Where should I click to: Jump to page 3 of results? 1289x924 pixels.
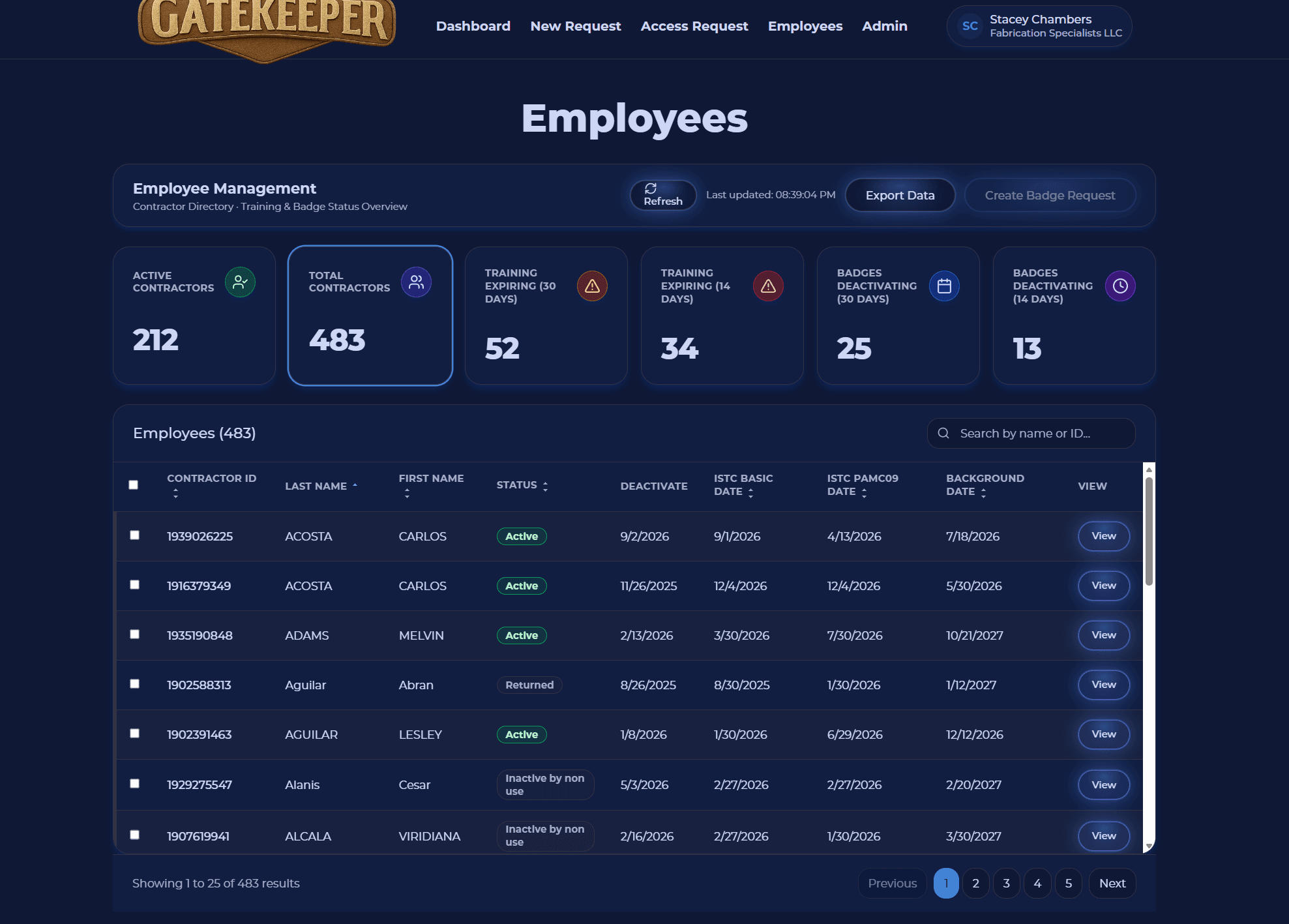(1006, 883)
